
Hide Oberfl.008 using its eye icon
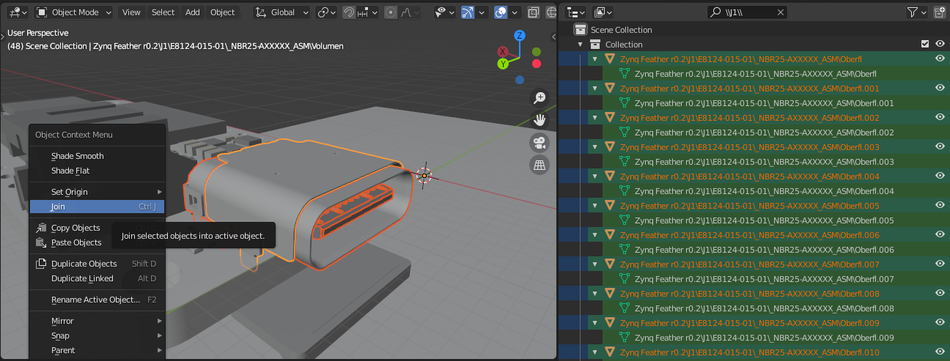(x=940, y=293)
